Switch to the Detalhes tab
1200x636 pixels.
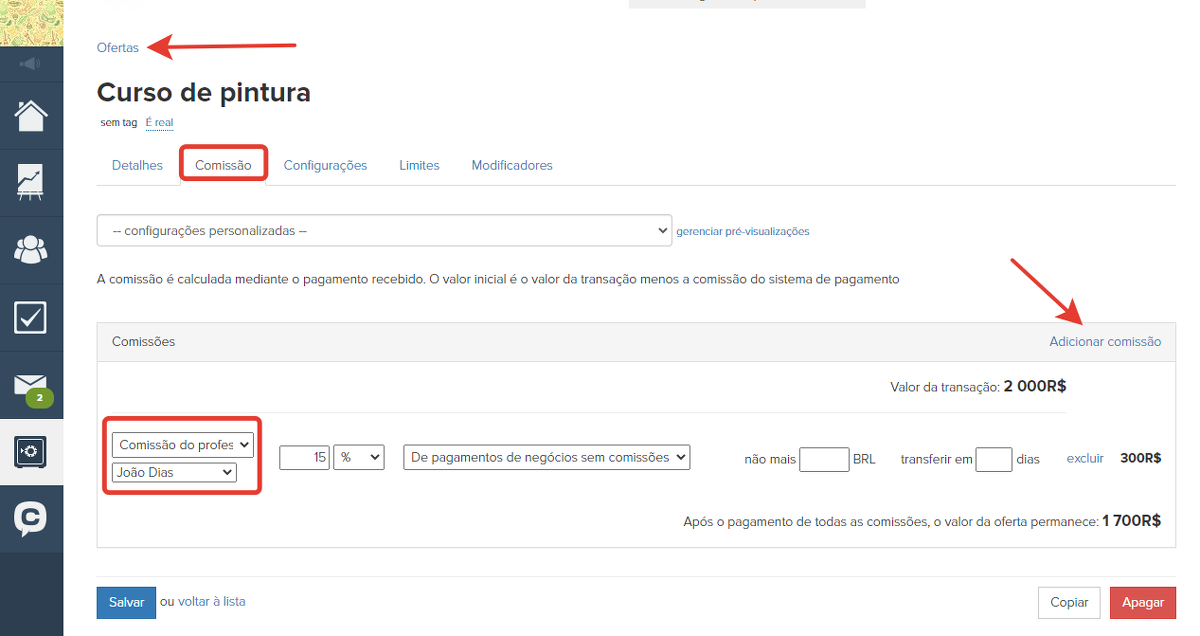[x=137, y=165]
